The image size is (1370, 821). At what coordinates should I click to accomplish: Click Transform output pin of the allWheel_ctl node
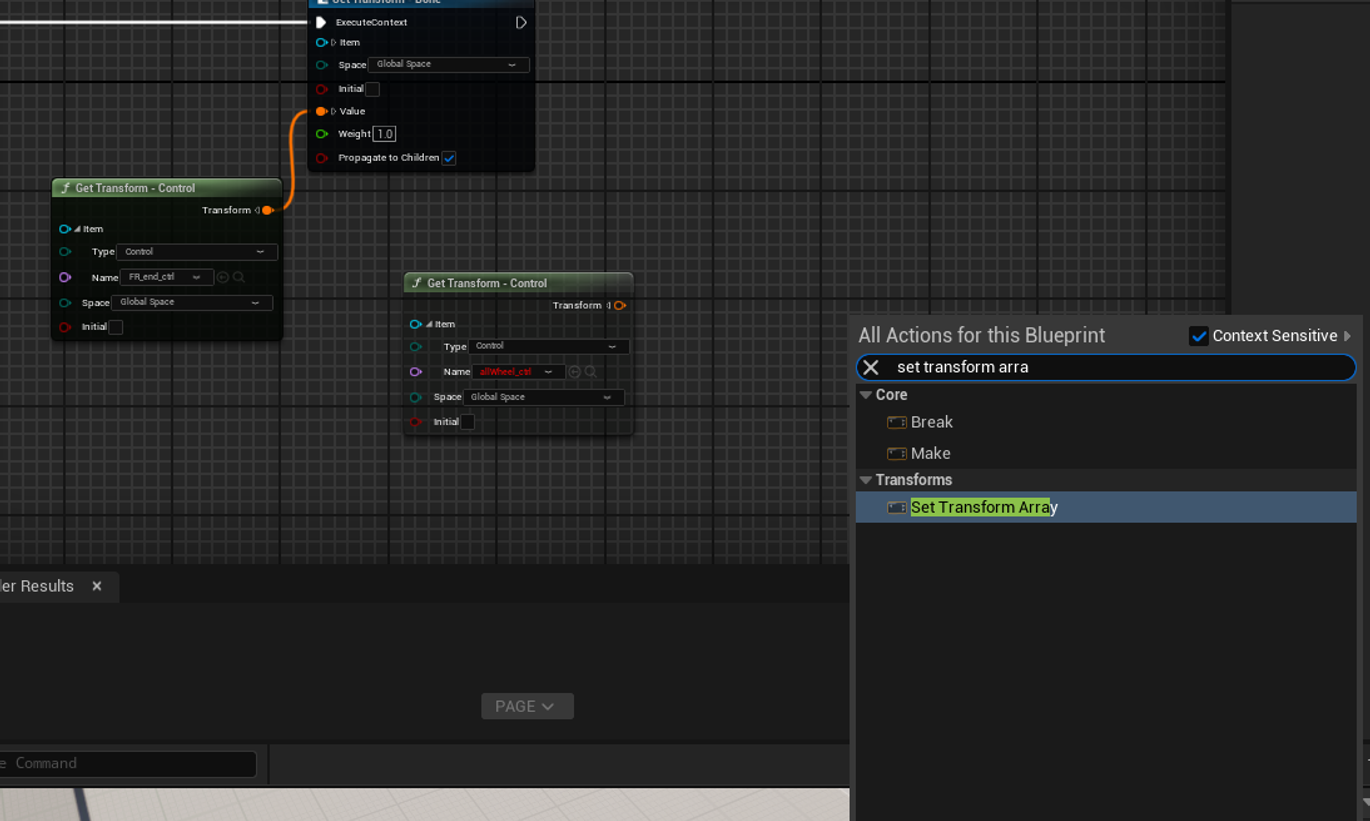point(620,305)
